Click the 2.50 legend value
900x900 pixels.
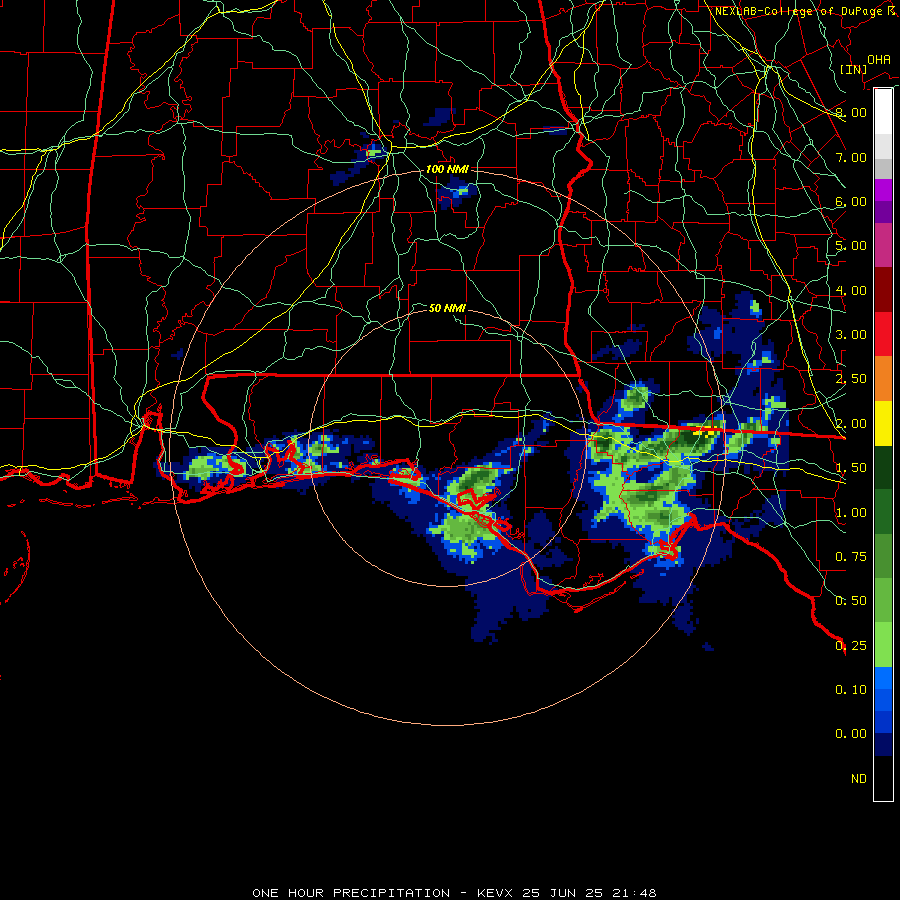pos(851,379)
